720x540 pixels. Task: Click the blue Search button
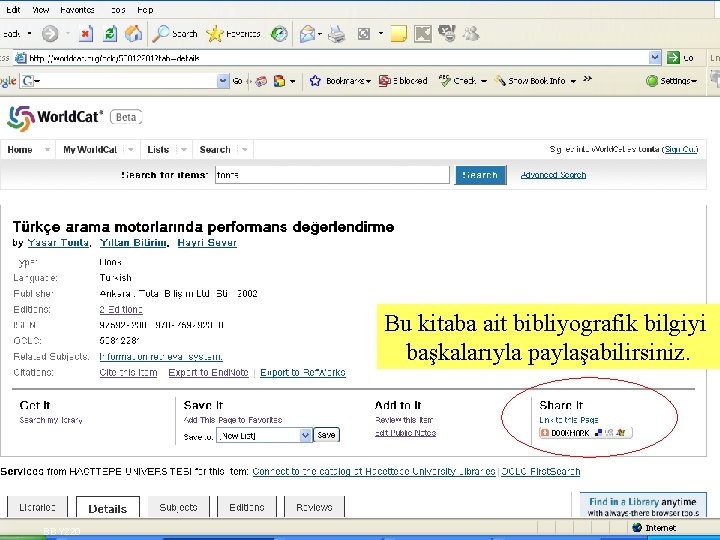click(480, 175)
